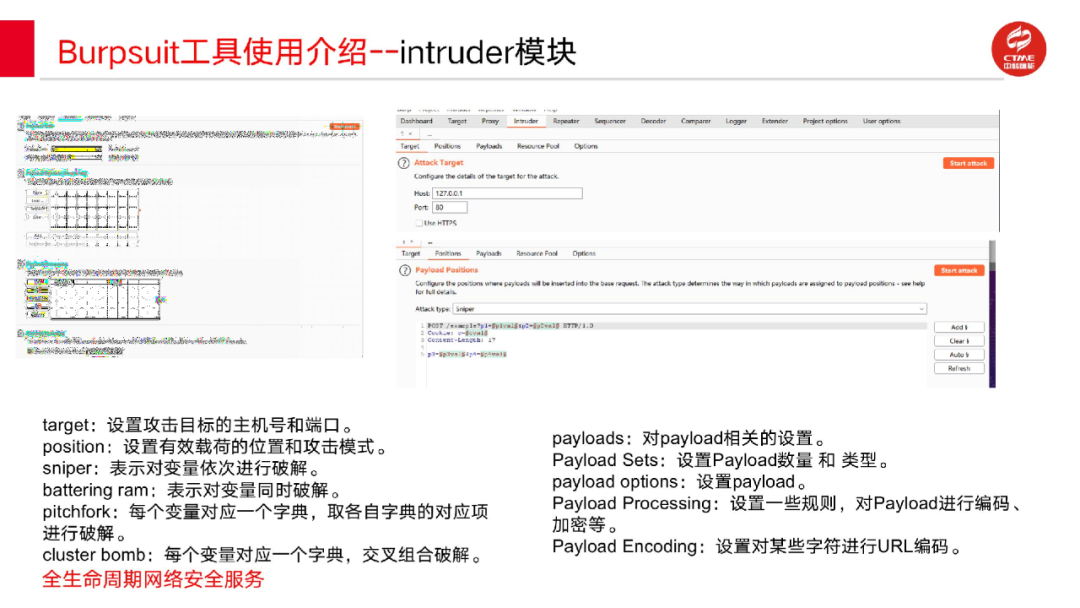Select the Intruder tab
1080x608 pixels.
(x=526, y=121)
